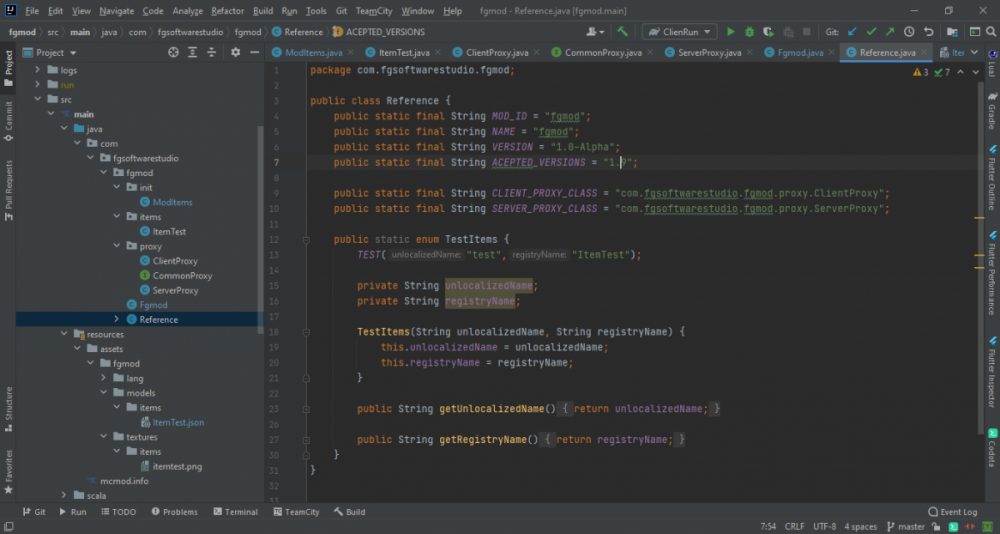Collapse the proxy package in tree
This screenshot has height=534, width=1000.
[x=116, y=246]
